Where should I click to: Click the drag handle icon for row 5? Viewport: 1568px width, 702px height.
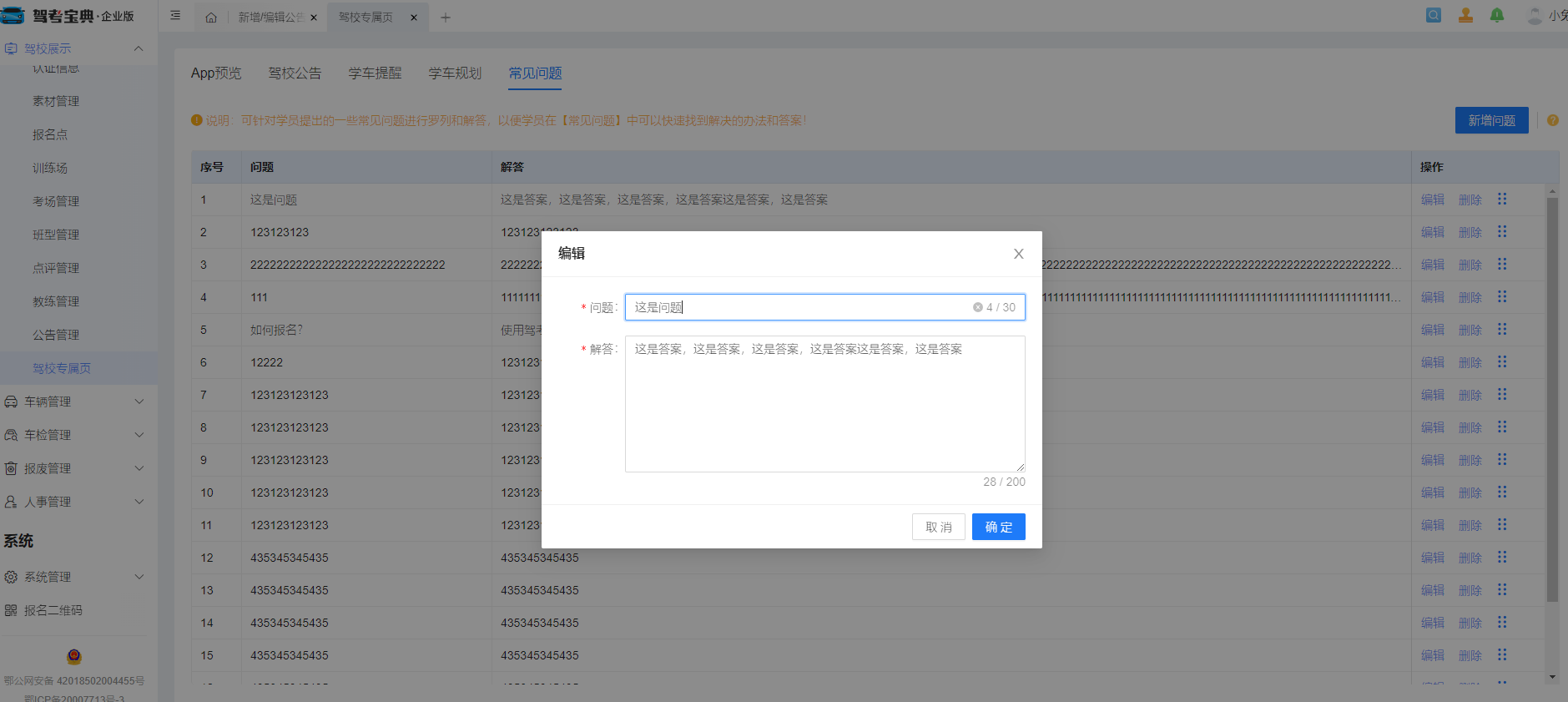(x=1502, y=329)
